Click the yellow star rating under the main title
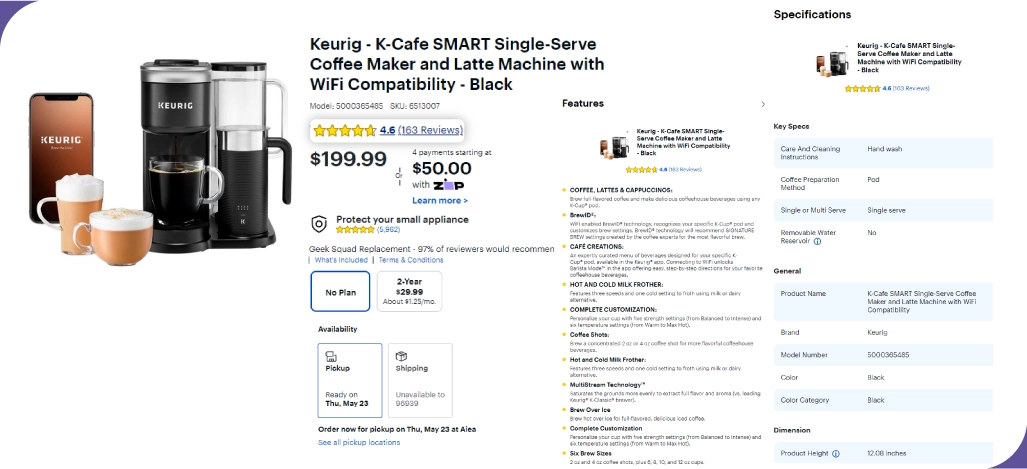The image size is (1027, 469). (x=345, y=130)
